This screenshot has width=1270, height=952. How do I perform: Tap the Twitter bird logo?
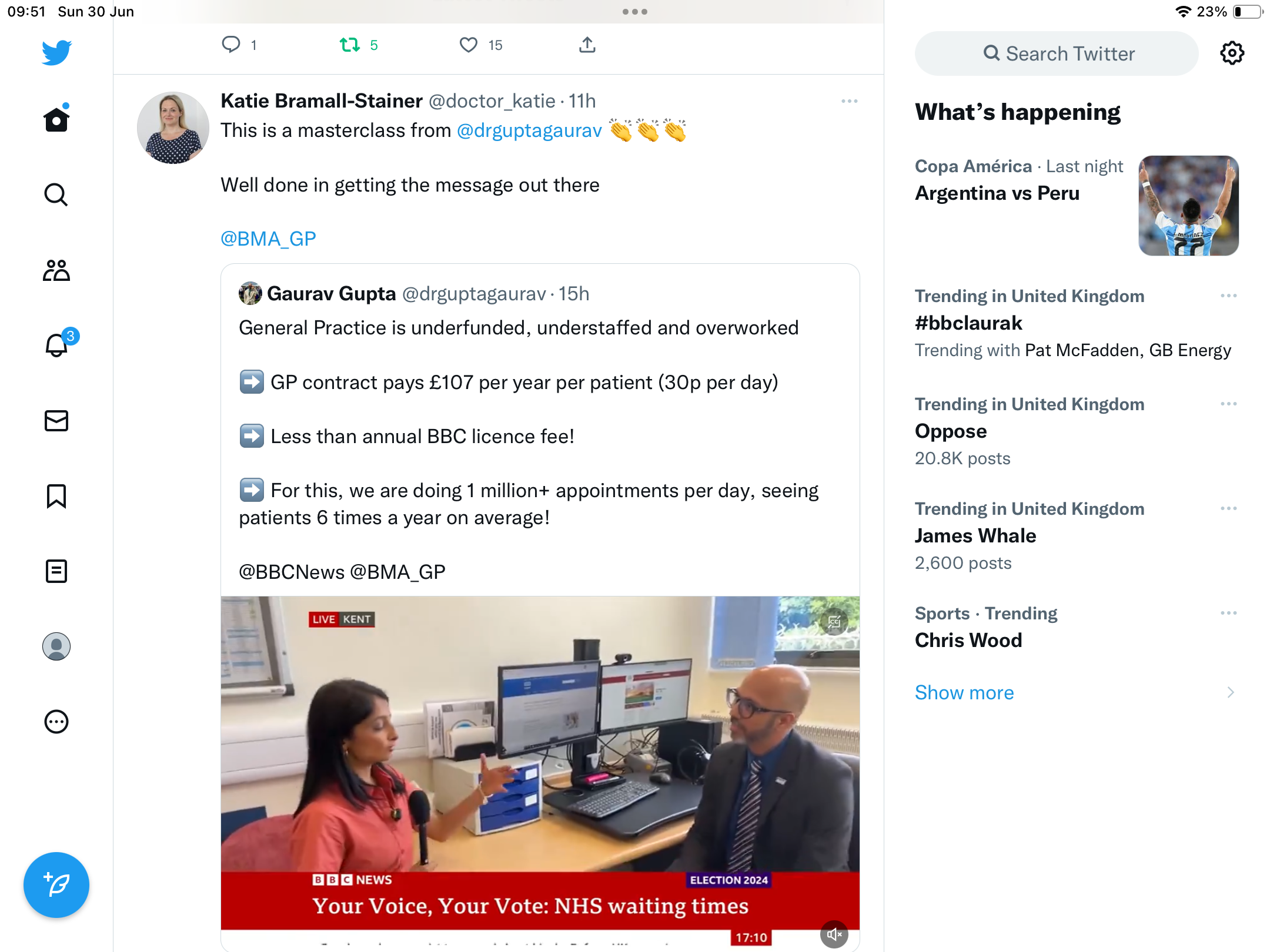click(56, 52)
